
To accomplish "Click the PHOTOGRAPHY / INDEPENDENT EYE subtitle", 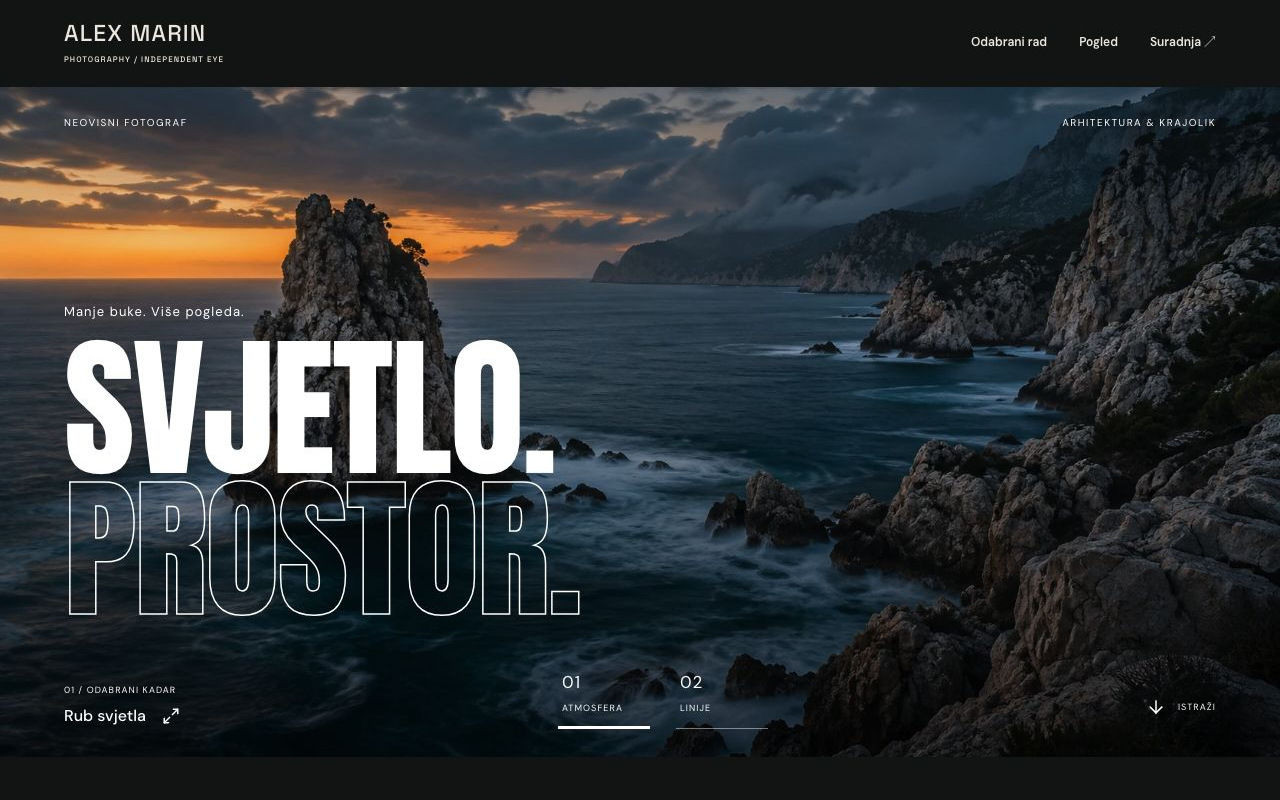I will [x=144, y=60].
